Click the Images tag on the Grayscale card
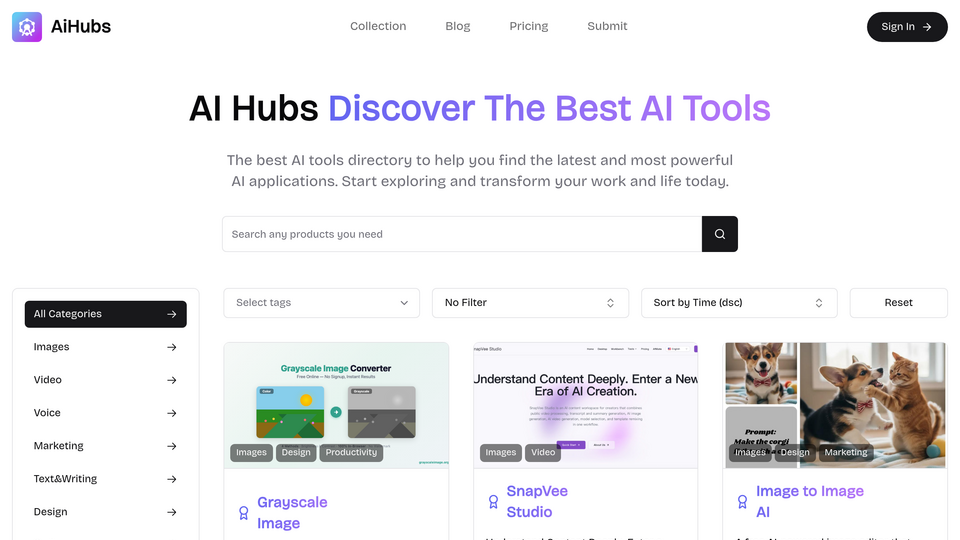The image size is (960, 540). pos(252,452)
